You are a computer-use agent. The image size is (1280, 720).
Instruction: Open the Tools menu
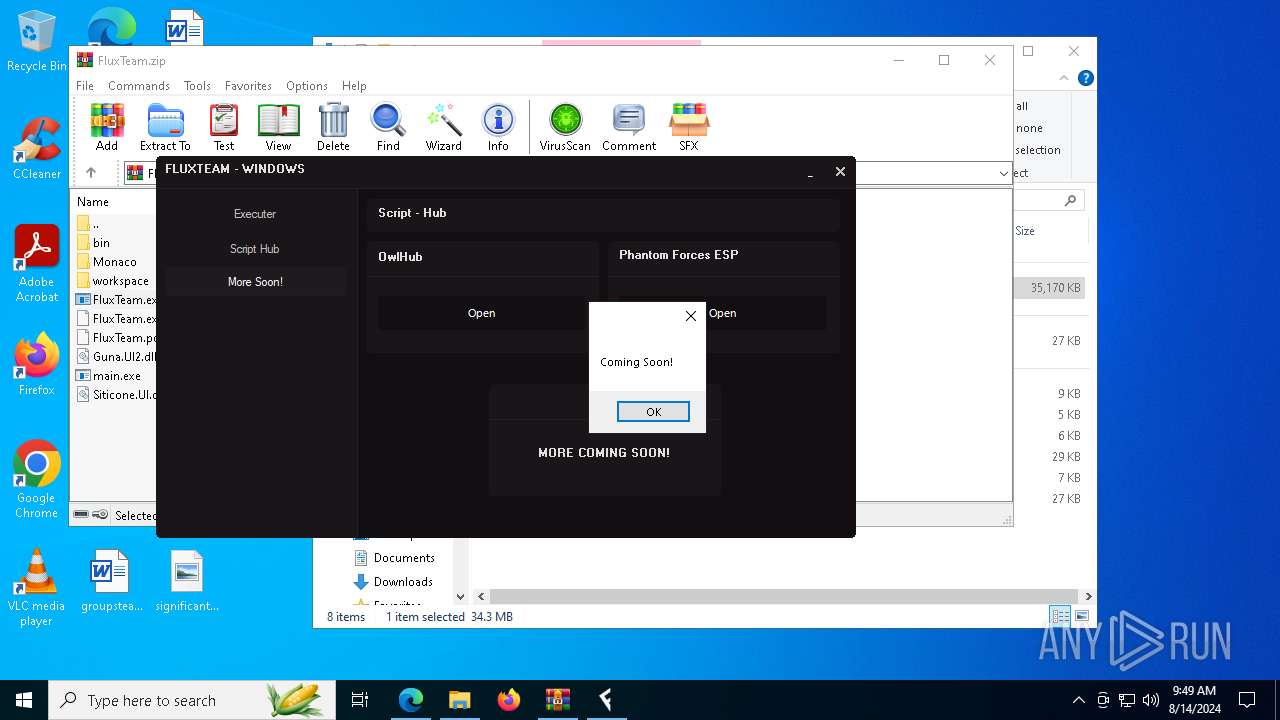coord(197,86)
